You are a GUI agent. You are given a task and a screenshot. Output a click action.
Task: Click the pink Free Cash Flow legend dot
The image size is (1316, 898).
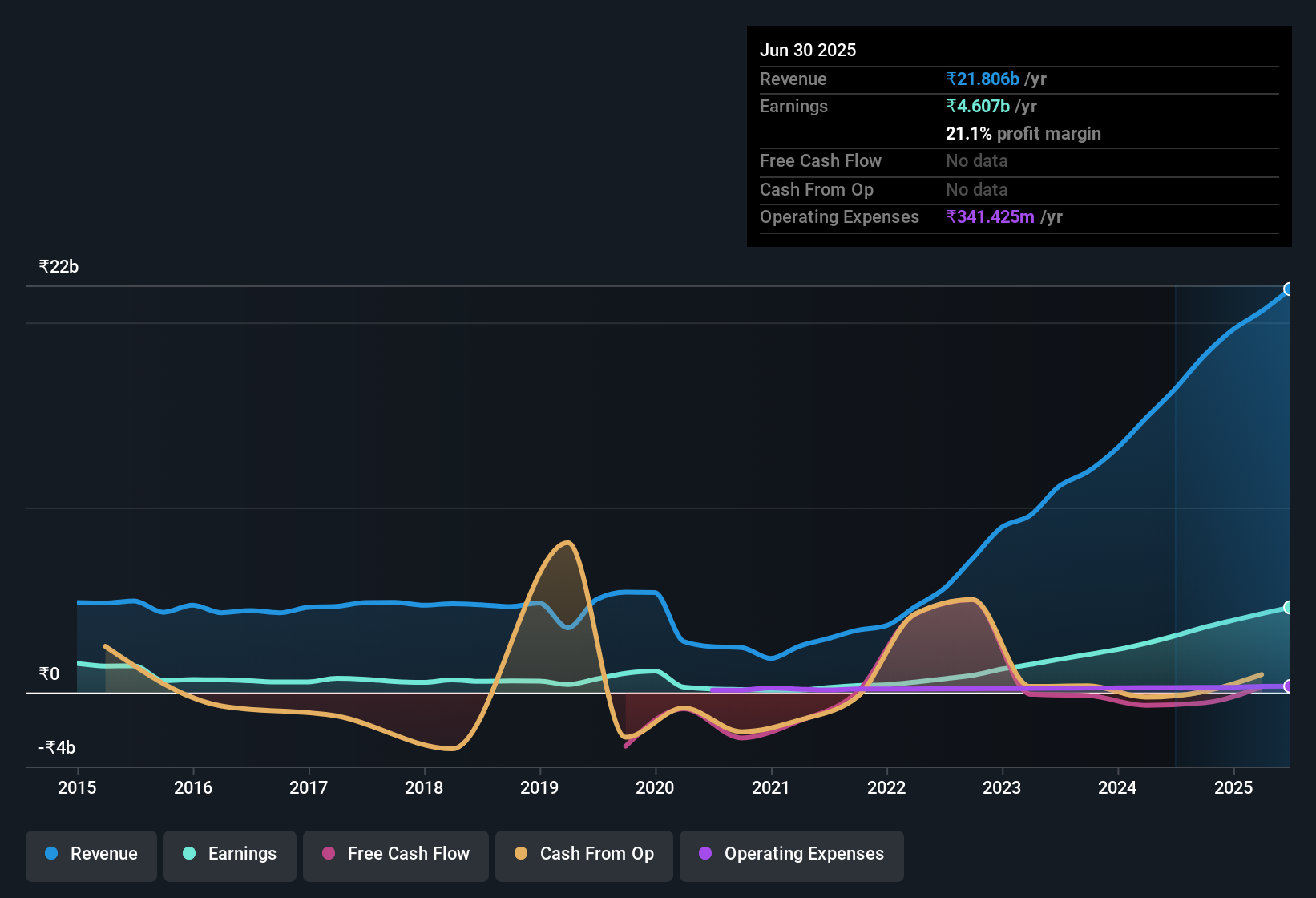coord(327,854)
